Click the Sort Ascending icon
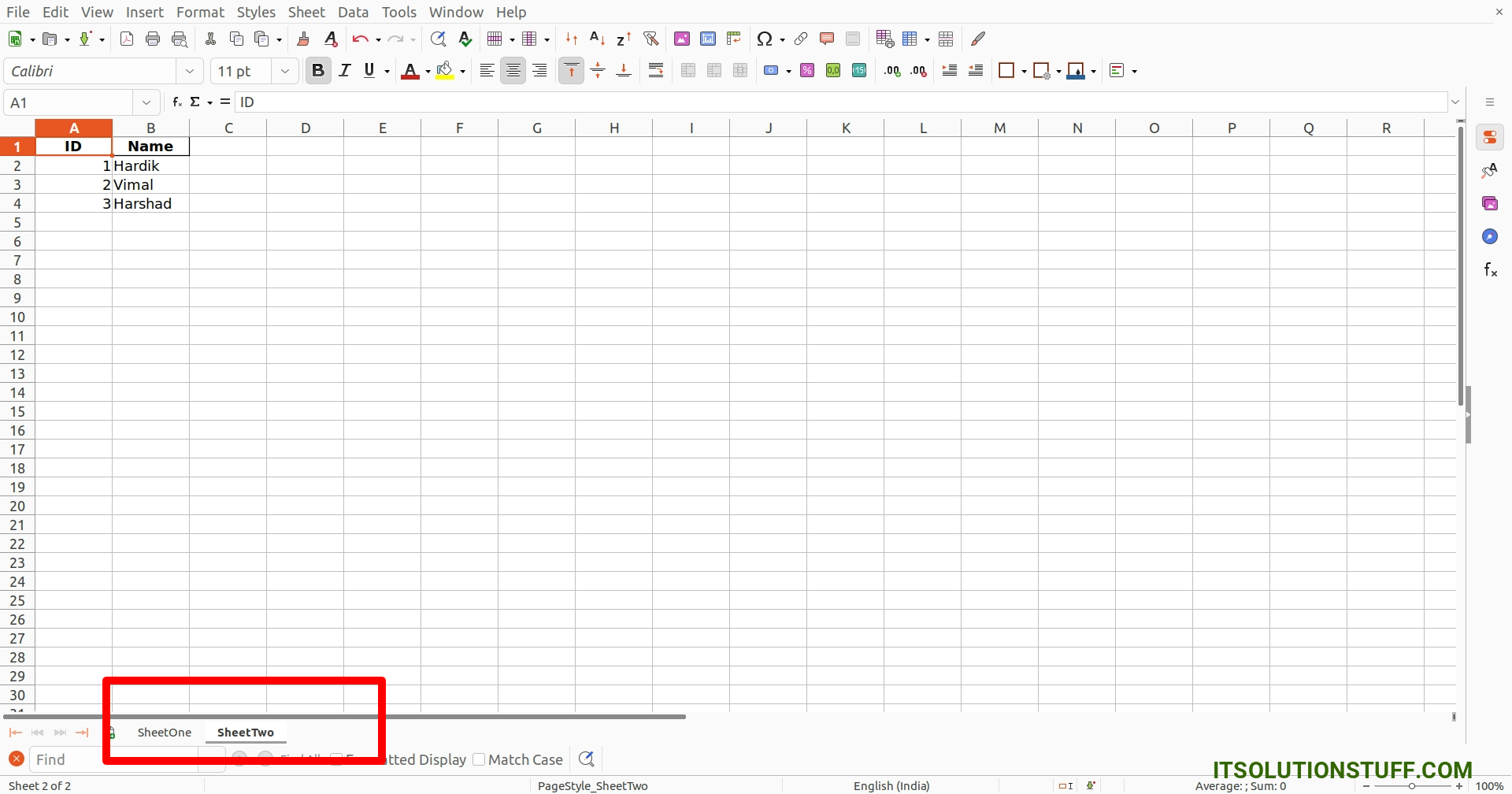Image resolution: width=1512 pixels, height=794 pixels. [598, 39]
